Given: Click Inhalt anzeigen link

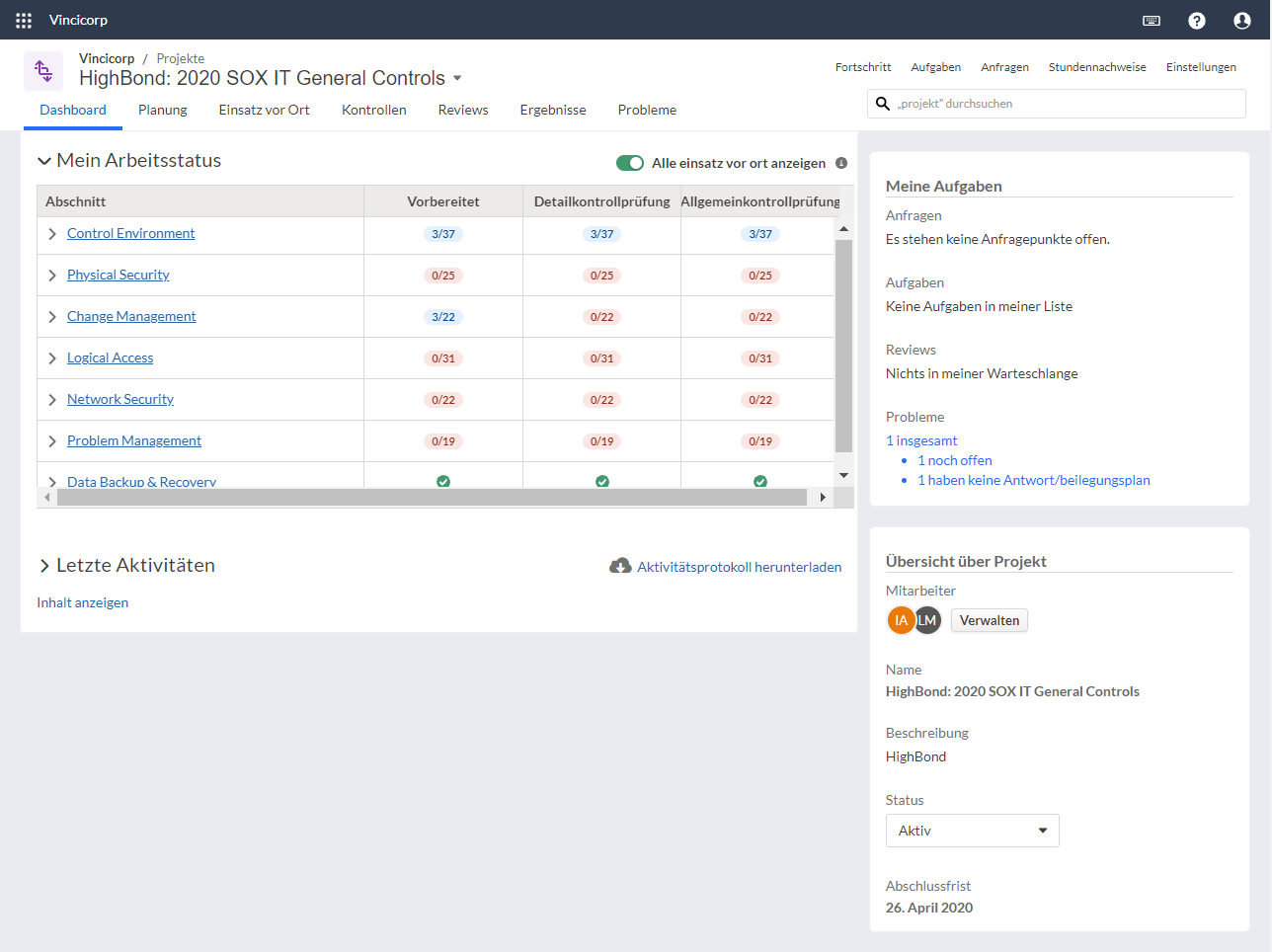Looking at the screenshot, I should click(x=83, y=602).
